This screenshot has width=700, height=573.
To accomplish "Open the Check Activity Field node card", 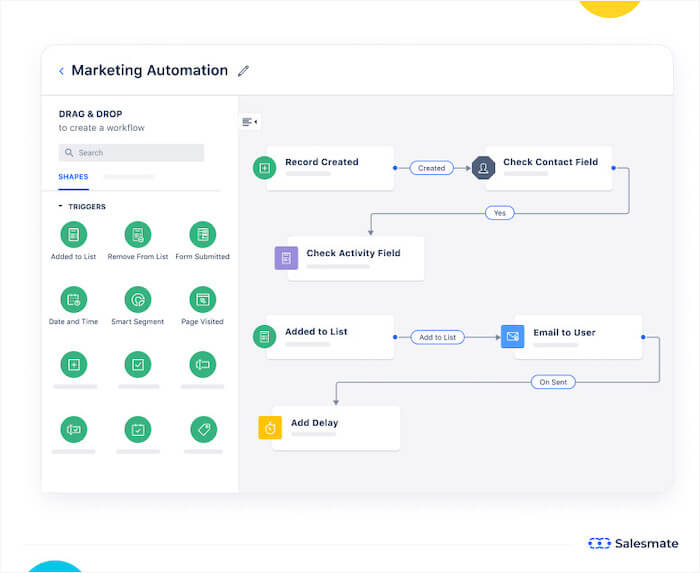I will point(356,259).
